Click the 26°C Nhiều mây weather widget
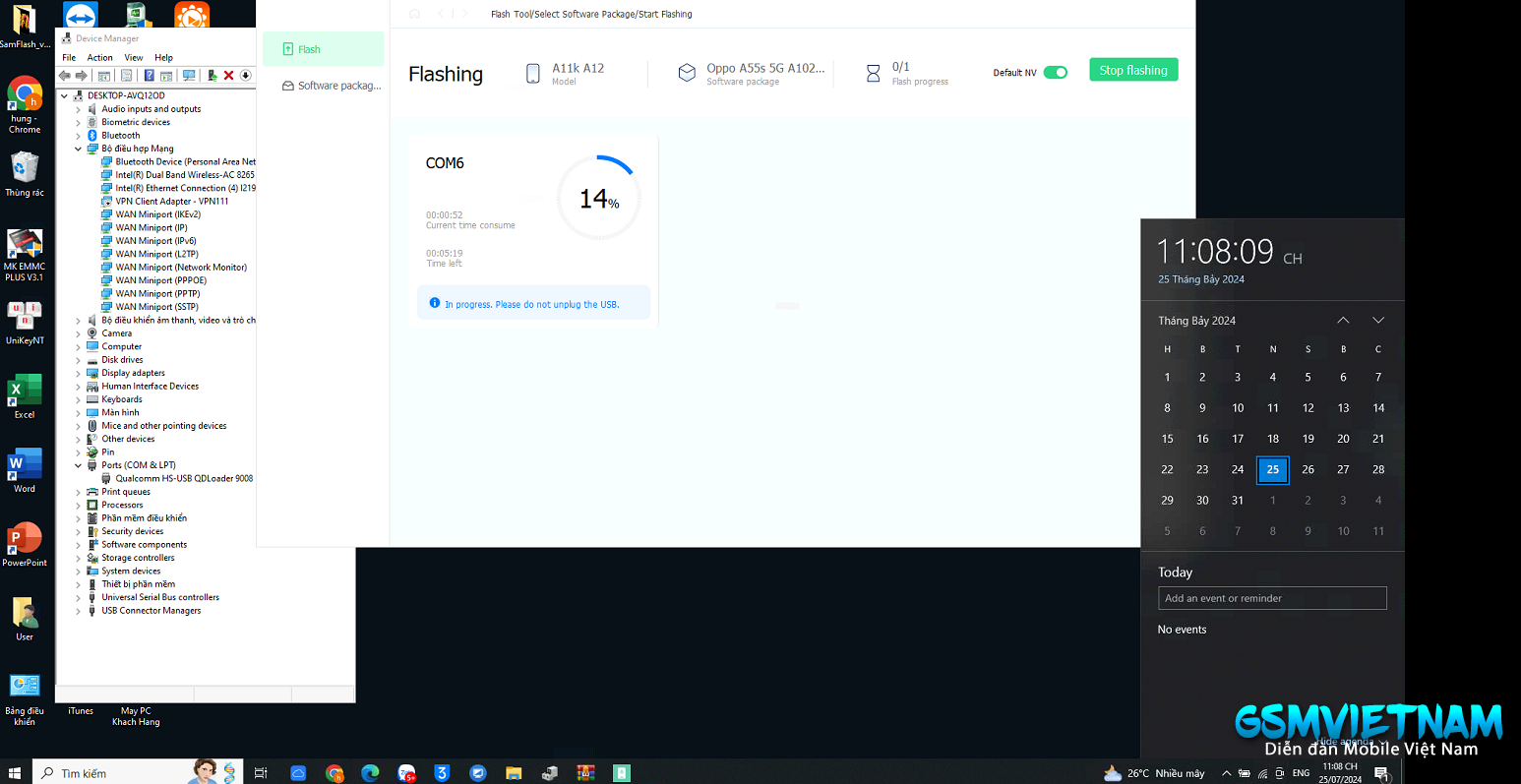 point(1154,773)
